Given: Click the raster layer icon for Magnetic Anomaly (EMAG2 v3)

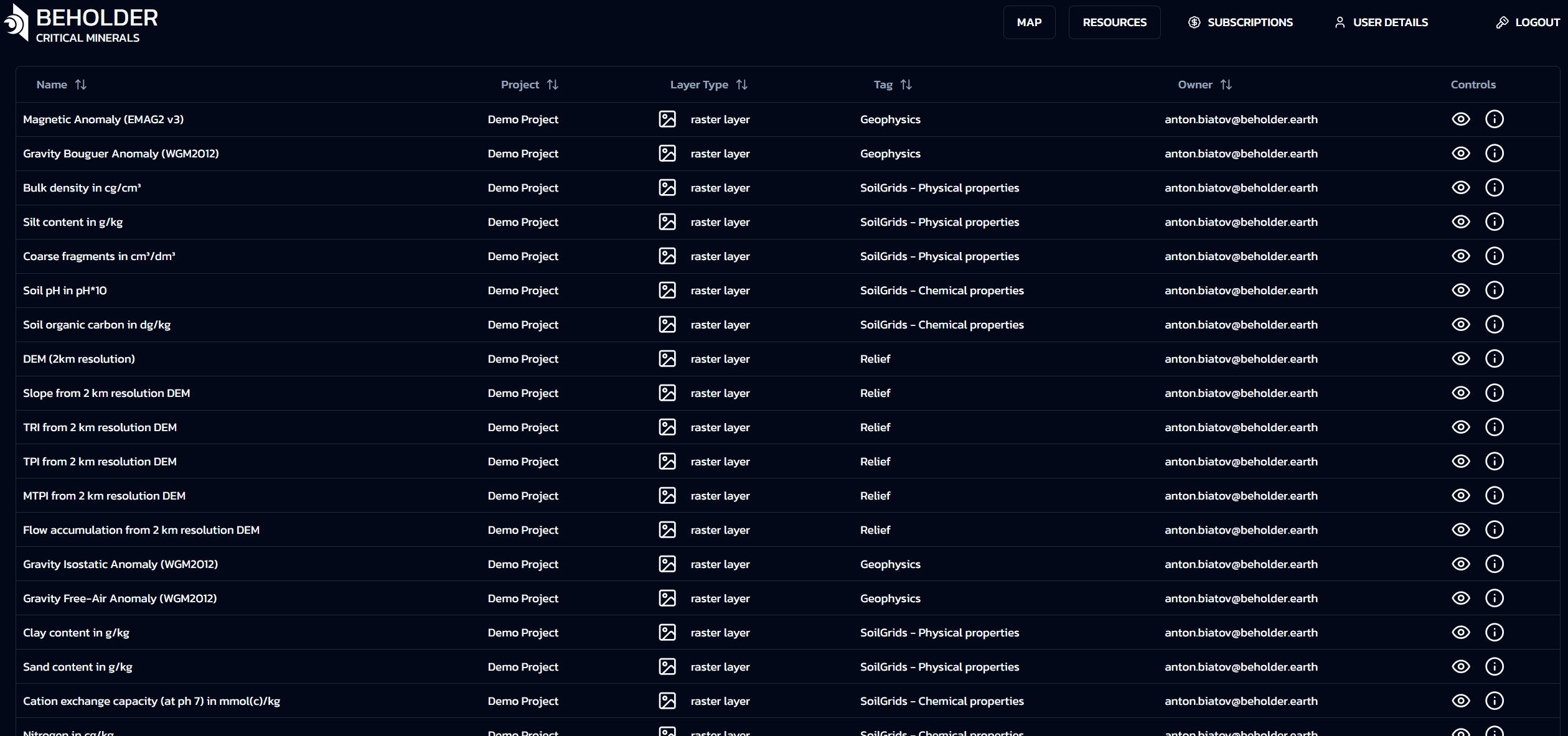Looking at the screenshot, I should pyautogui.click(x=667, y=119).
